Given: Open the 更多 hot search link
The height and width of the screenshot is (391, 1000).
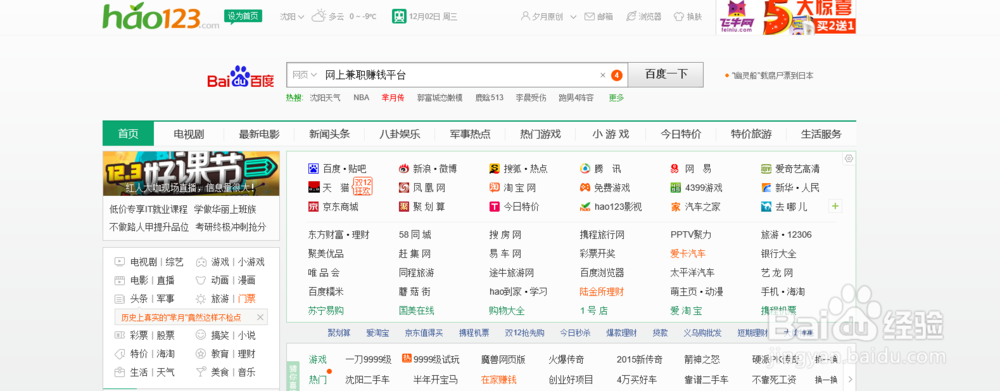Looking at the screenshot, I should pos(617,98).
